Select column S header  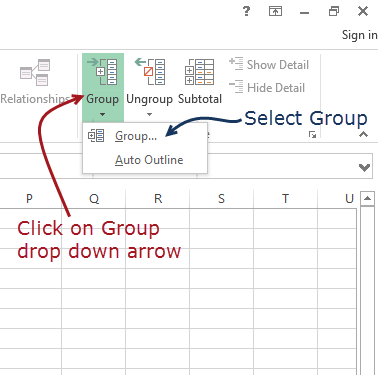pyautogui.click(x=221, y=199)
